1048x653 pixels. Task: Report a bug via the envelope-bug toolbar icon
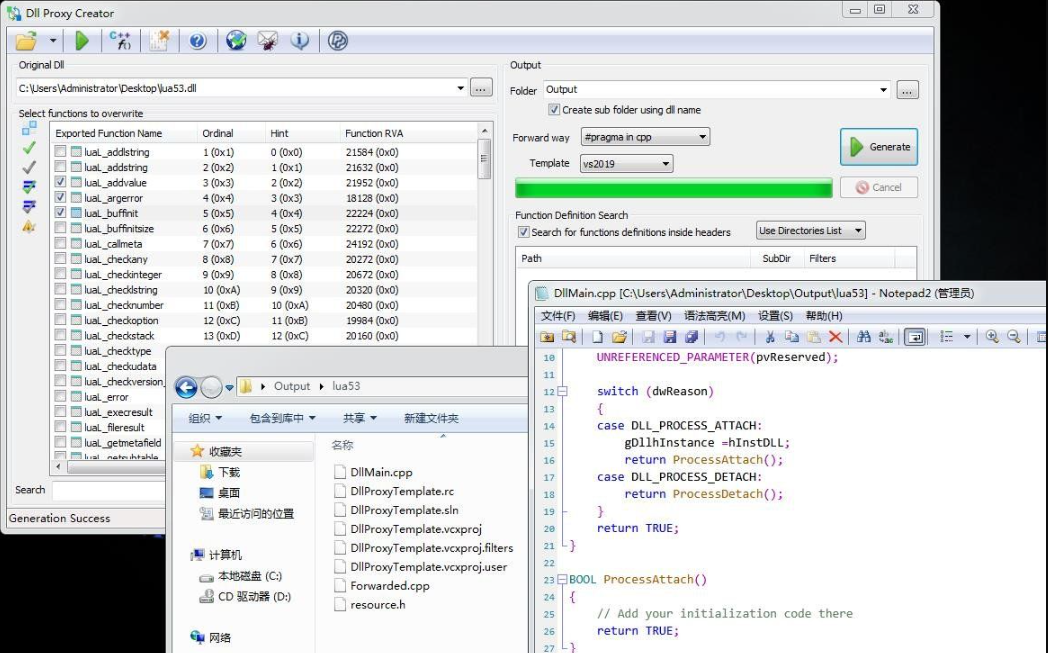click(x=268, y=41)
